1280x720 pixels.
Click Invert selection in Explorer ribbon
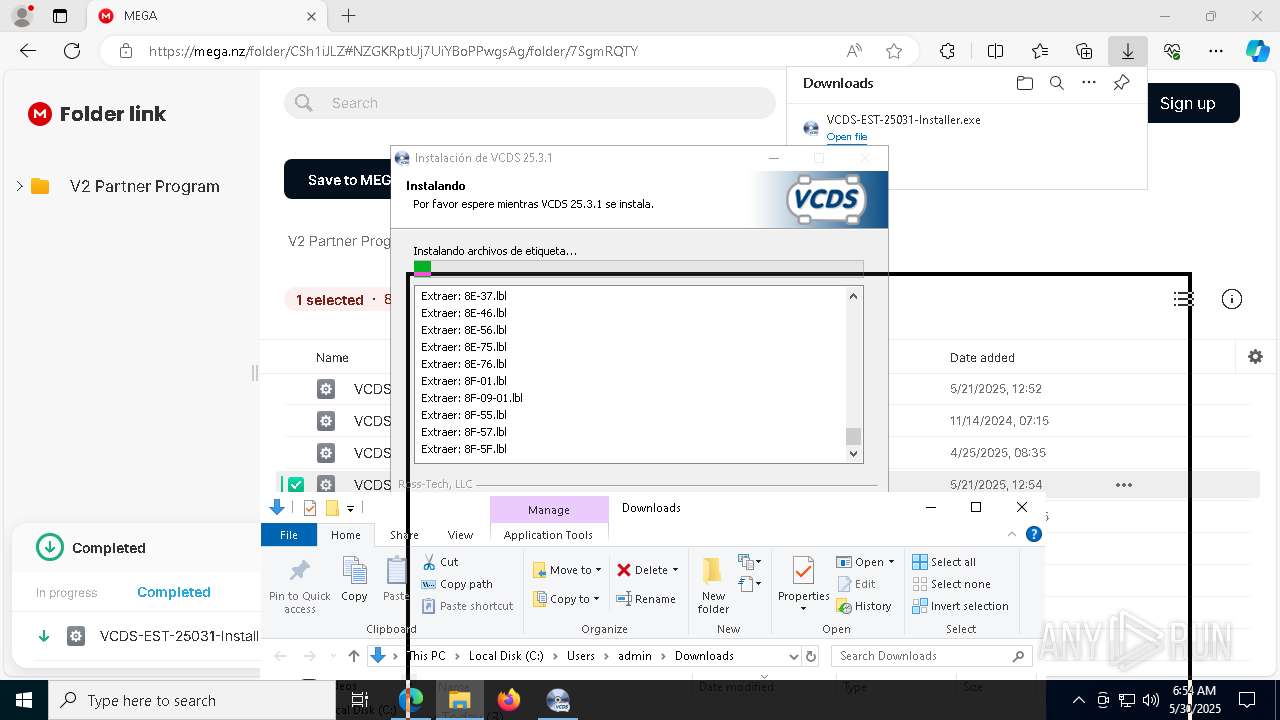(960, 606)
